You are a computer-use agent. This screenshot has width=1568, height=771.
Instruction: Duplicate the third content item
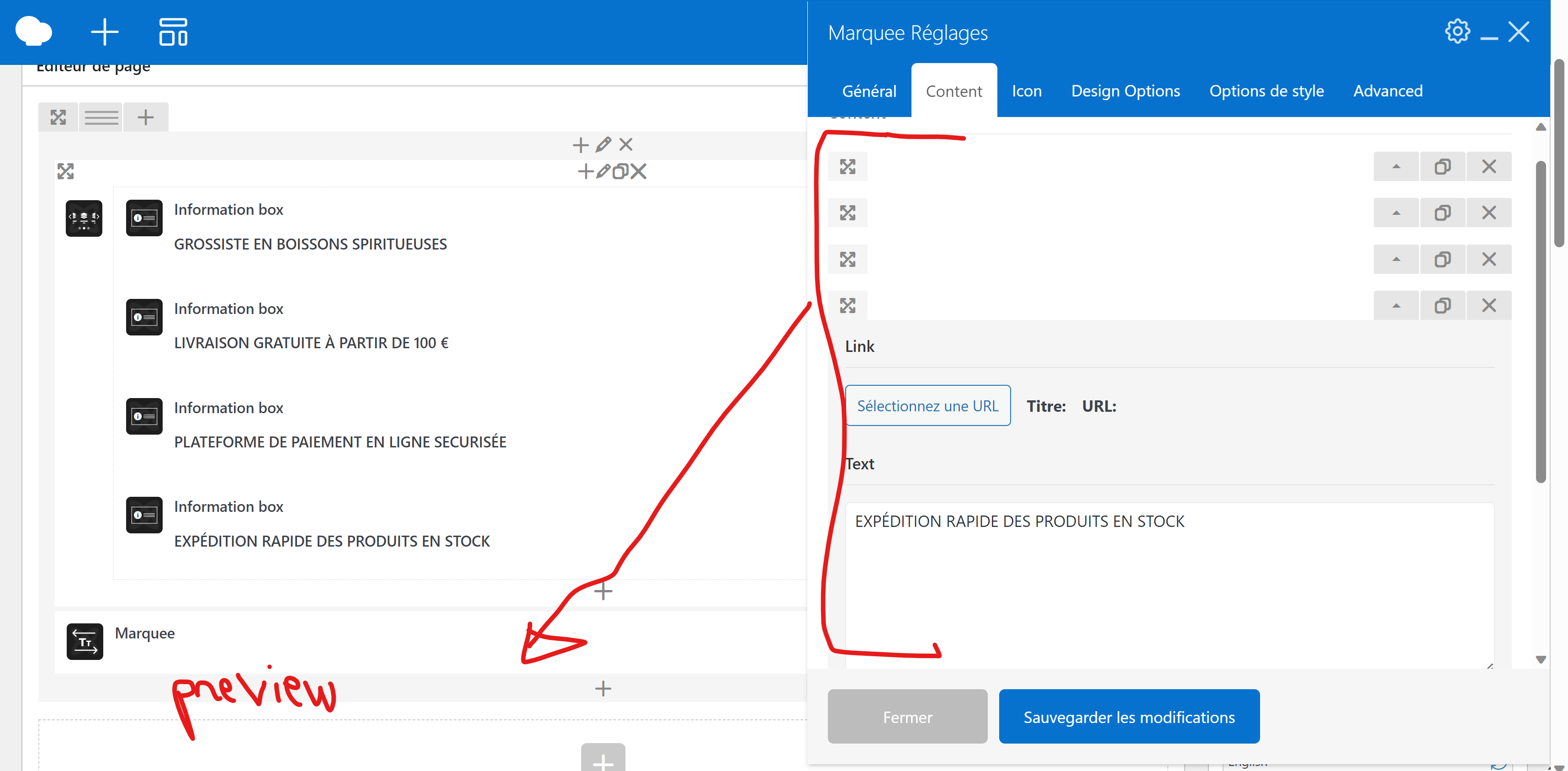[x=1443, y=260]
